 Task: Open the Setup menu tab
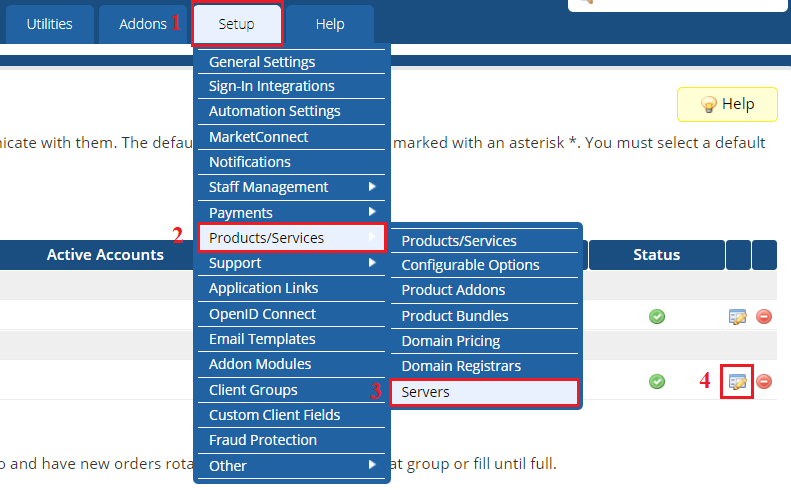[237, 24]
